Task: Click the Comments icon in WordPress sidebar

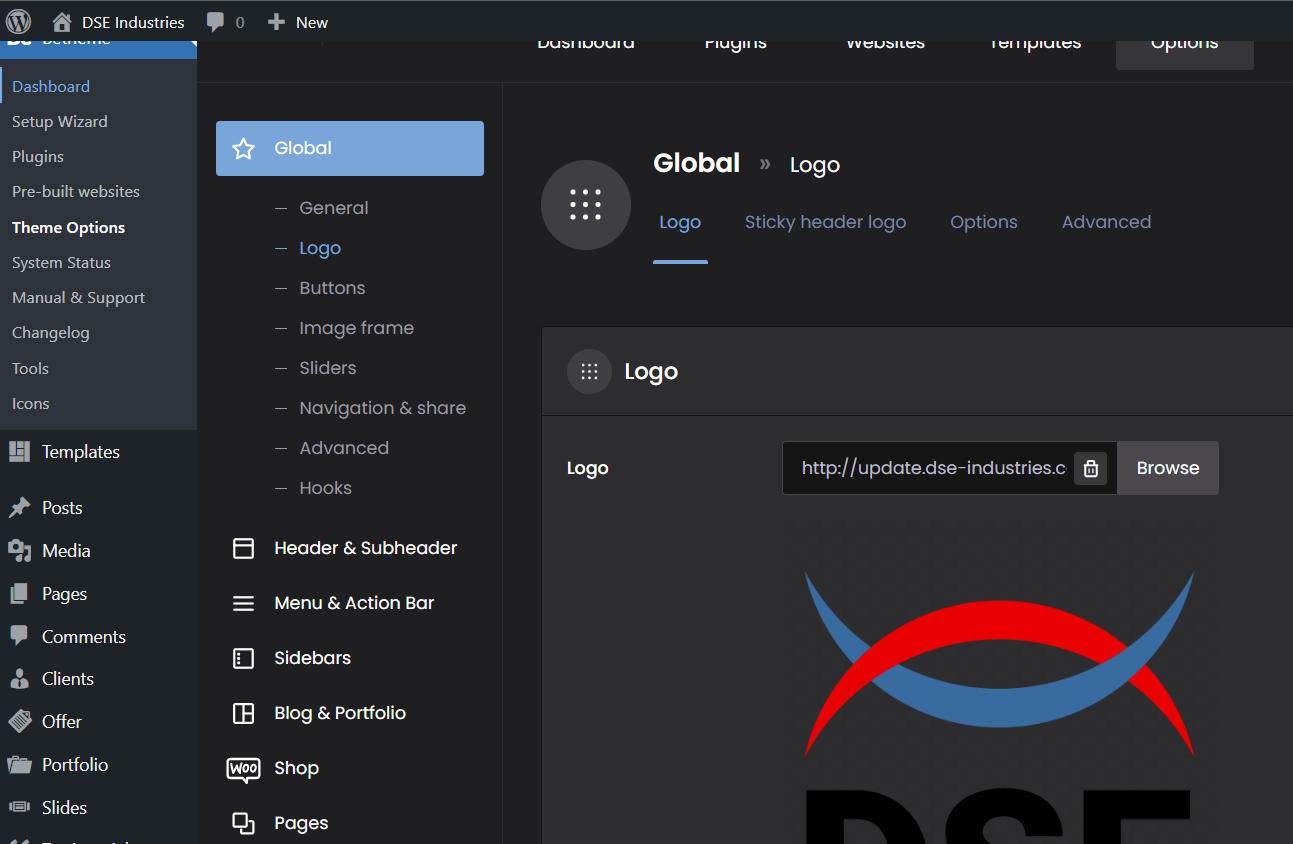Action: pyautogui.click(x=19, y=636)
